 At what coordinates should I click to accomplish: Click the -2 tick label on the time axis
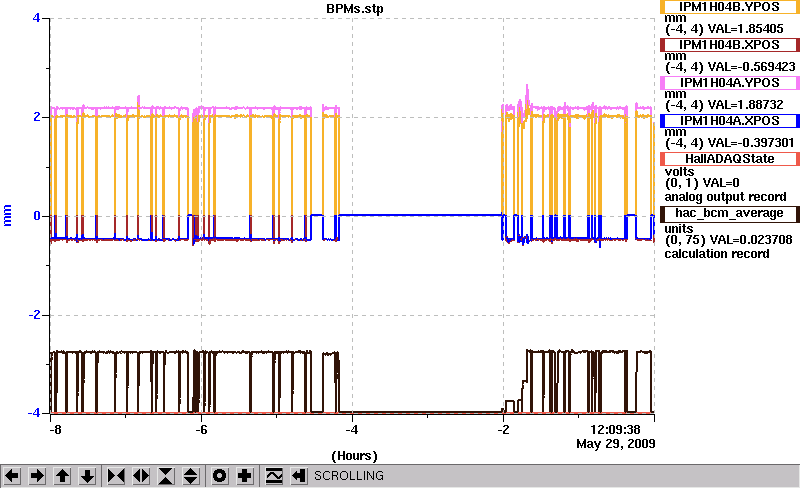pos(503,430)
